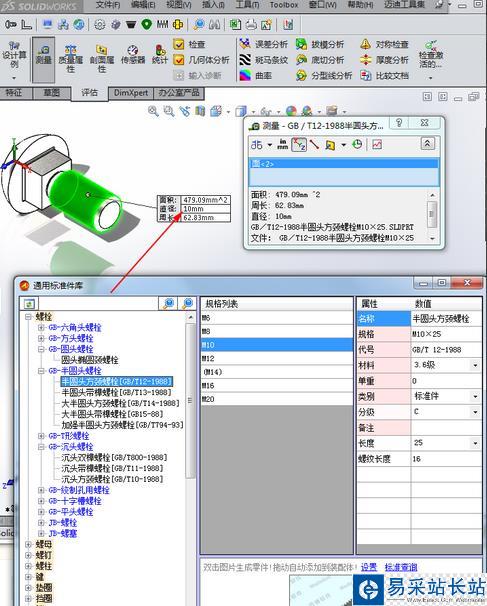The width and height of the screenshot is (487, 606).
Task: Click the 设计算例 button
Action: (14, 59)
